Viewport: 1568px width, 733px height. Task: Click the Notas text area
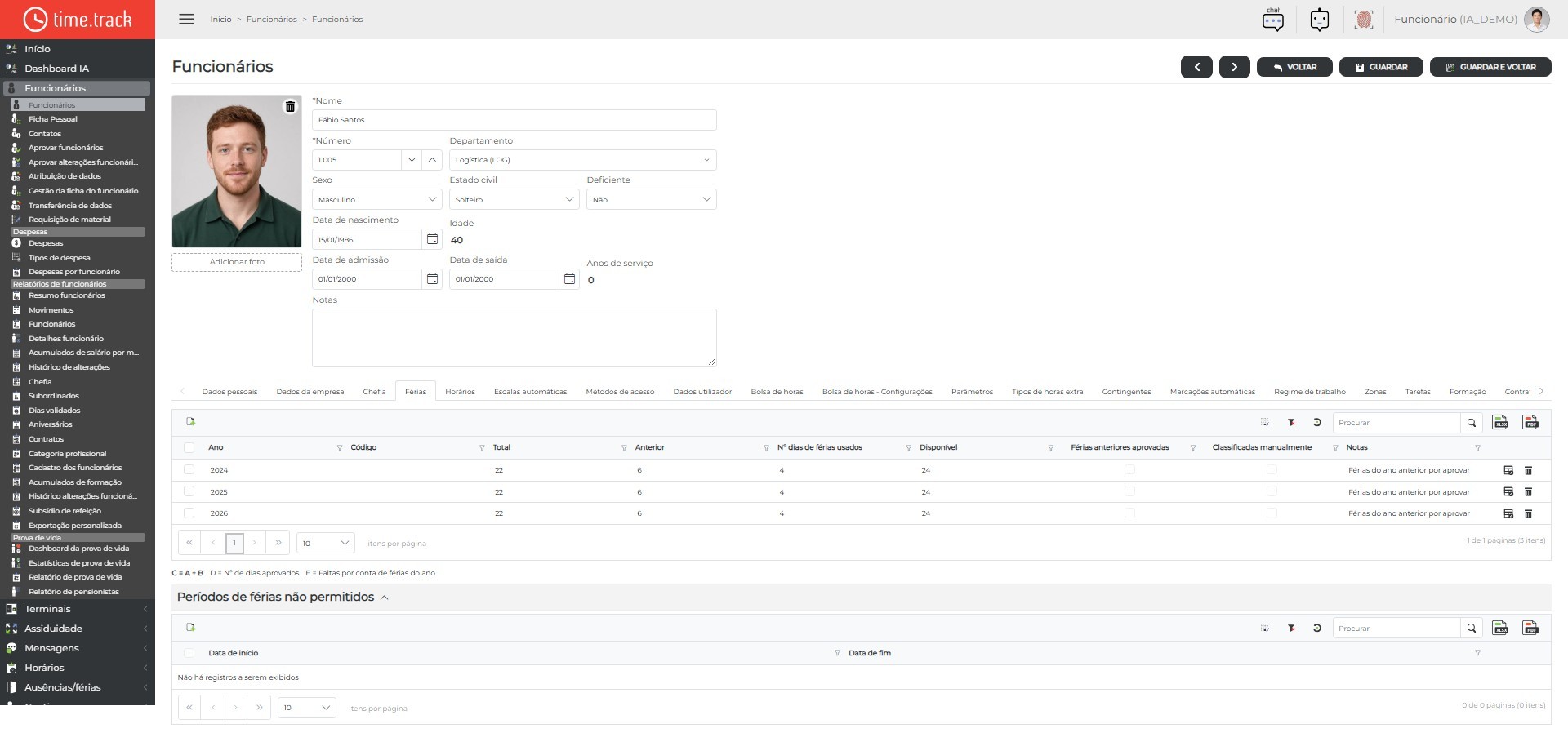tap(514, 338)
